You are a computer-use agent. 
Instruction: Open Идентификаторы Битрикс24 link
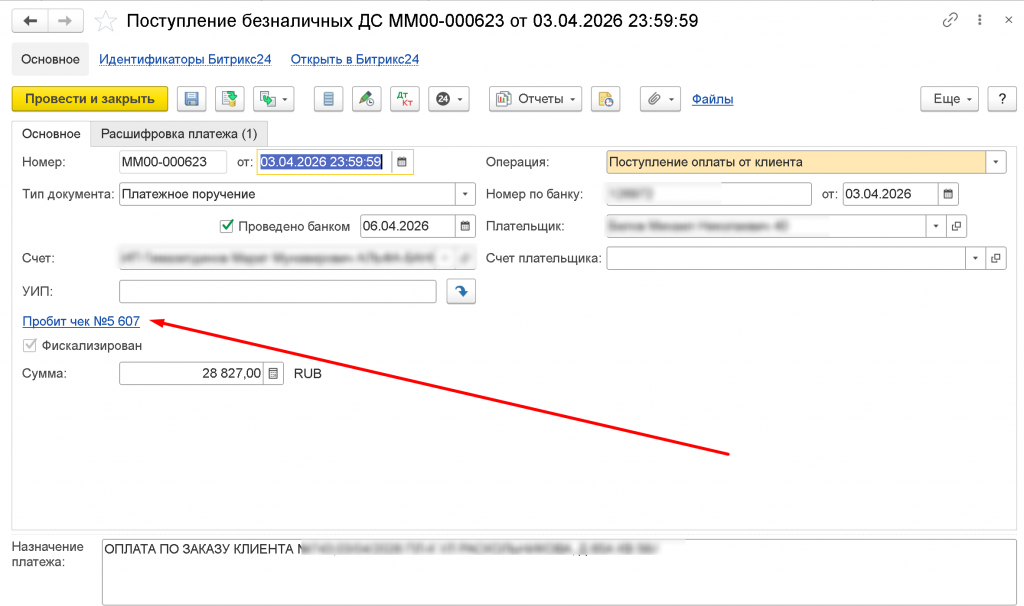point(185,59)
